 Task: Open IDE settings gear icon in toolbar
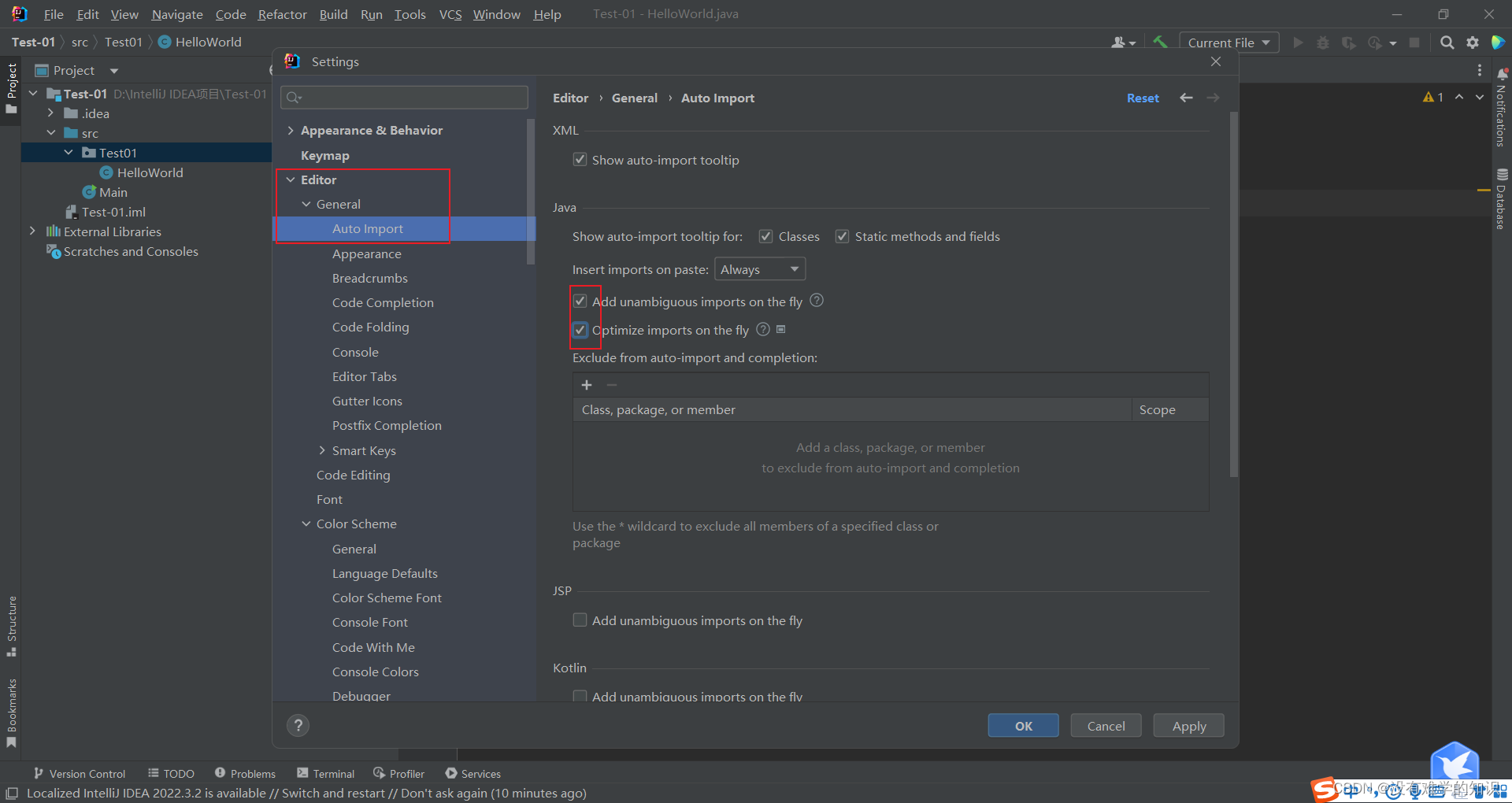coord(1473,43)
